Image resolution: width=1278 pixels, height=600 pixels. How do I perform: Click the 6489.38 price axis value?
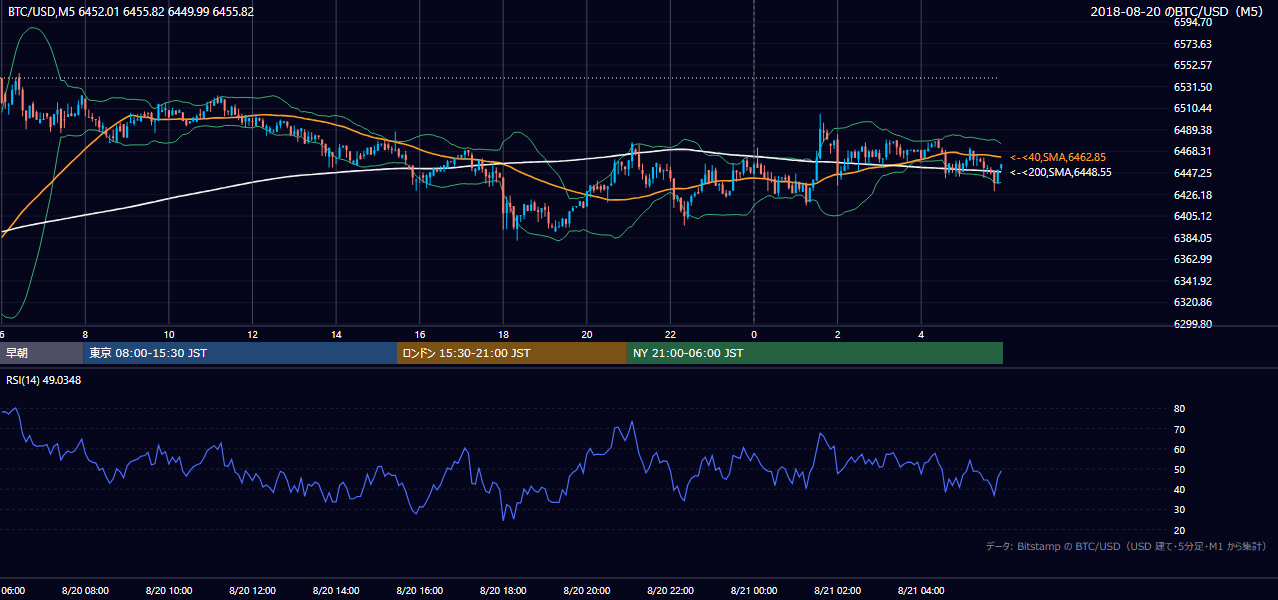point(1193,130)
